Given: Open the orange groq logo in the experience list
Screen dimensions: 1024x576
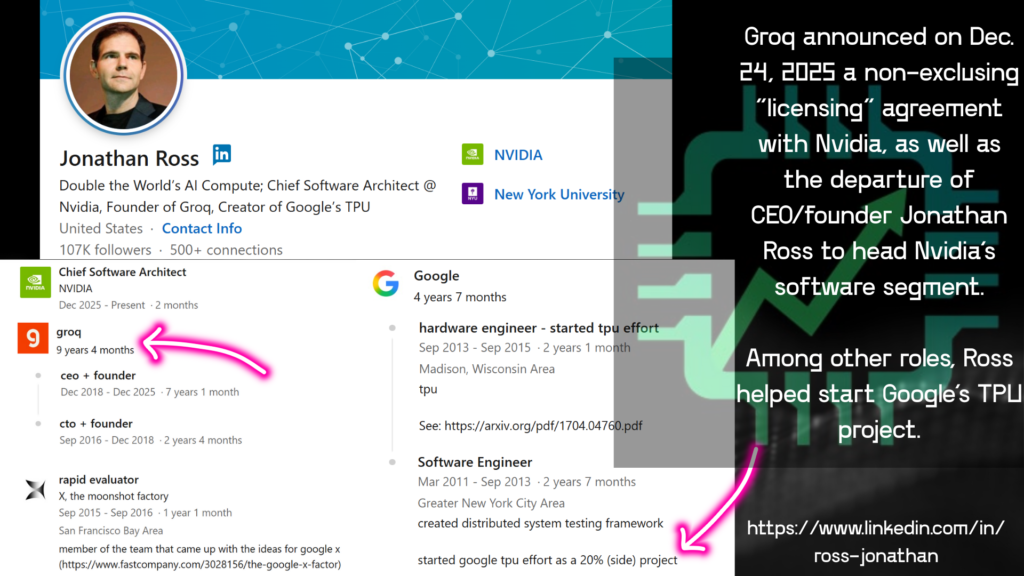Looking at the screenshot, I should [34, 340].
